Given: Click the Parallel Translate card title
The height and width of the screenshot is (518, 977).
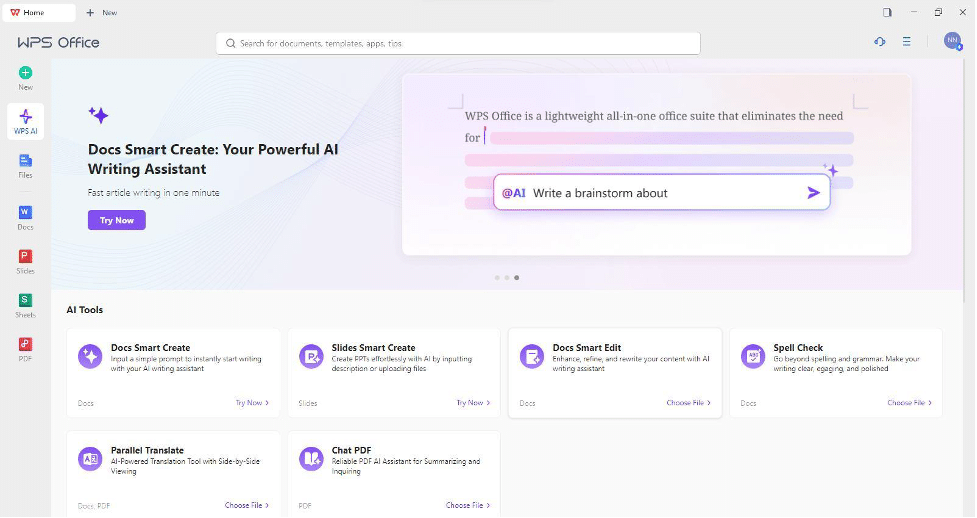Looking at the screenshot, I should [x=147, y=451].
